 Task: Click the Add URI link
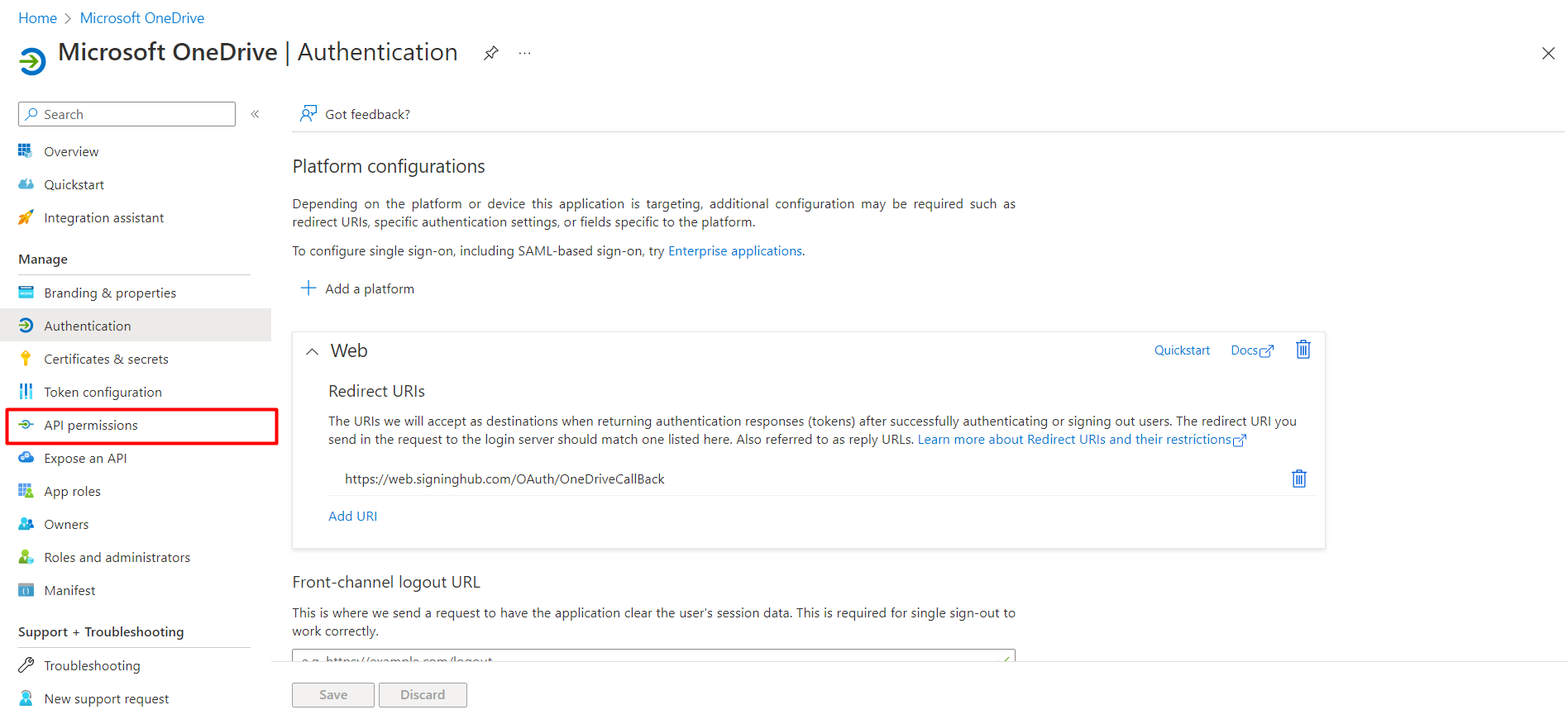353,516
